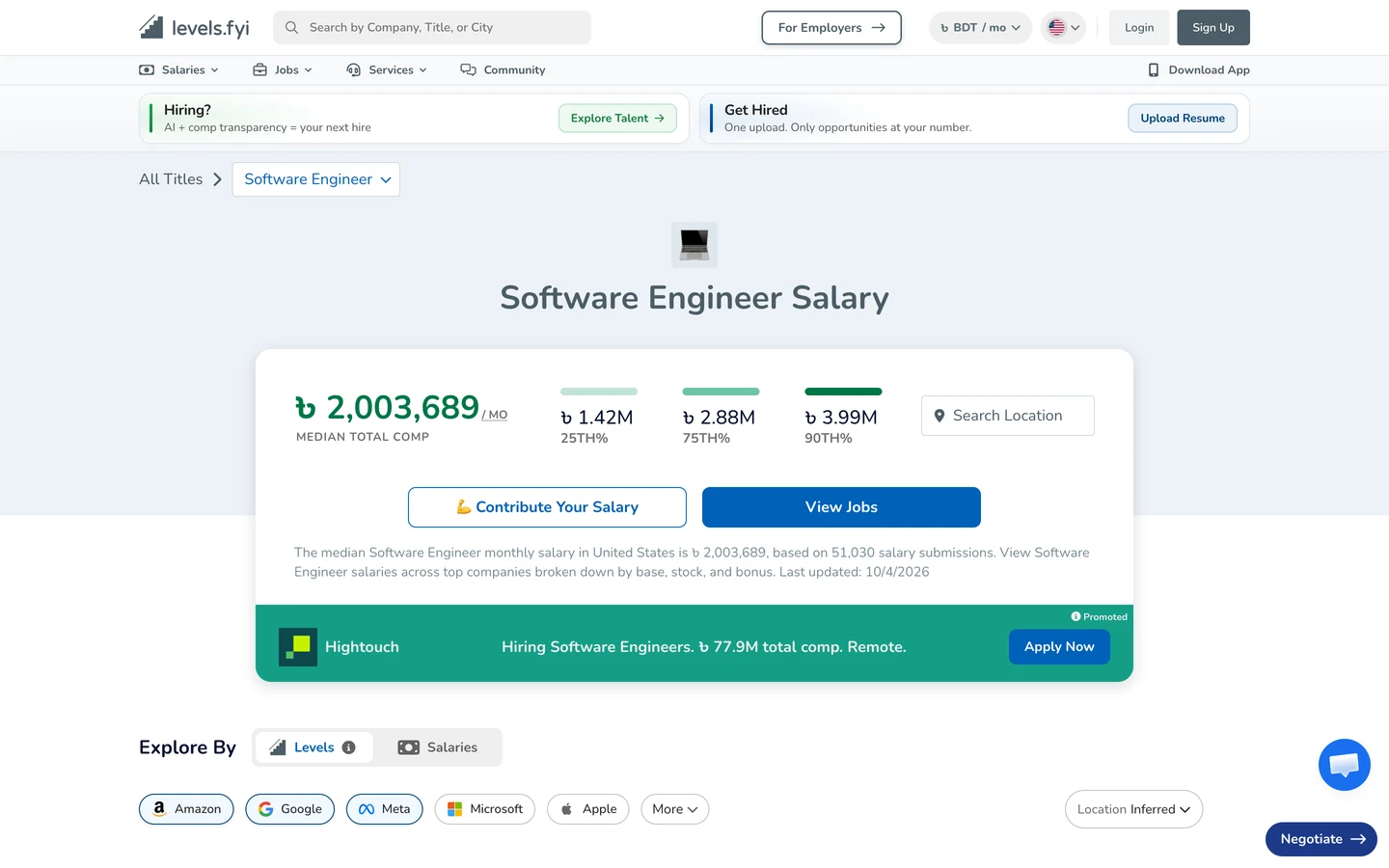This screenshot has width=1389, height=868.
Task: Click the Levels info icon
Action: (x=349, y=747)
